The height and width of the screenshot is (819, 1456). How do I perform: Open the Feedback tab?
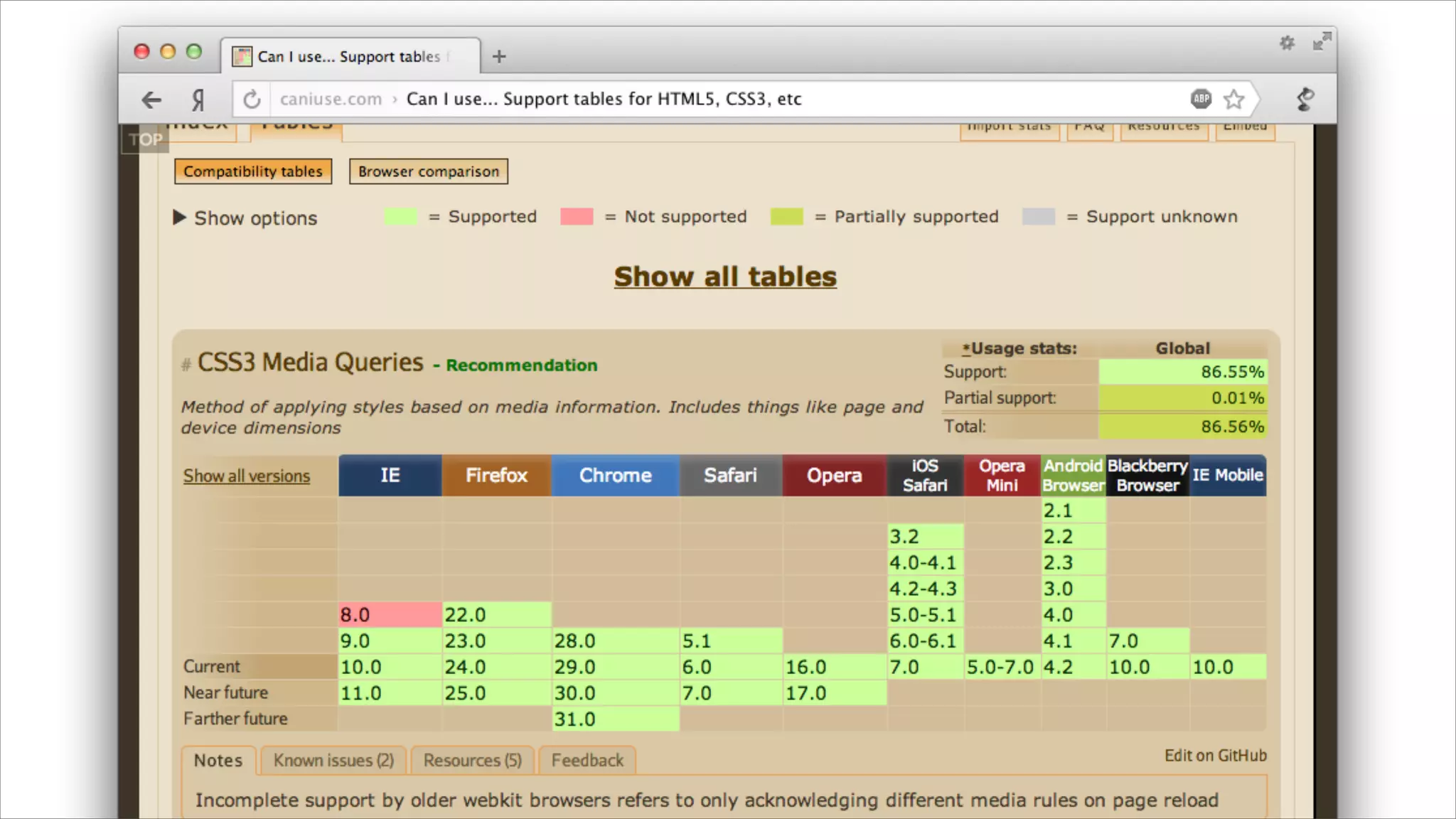coord(587,760)
